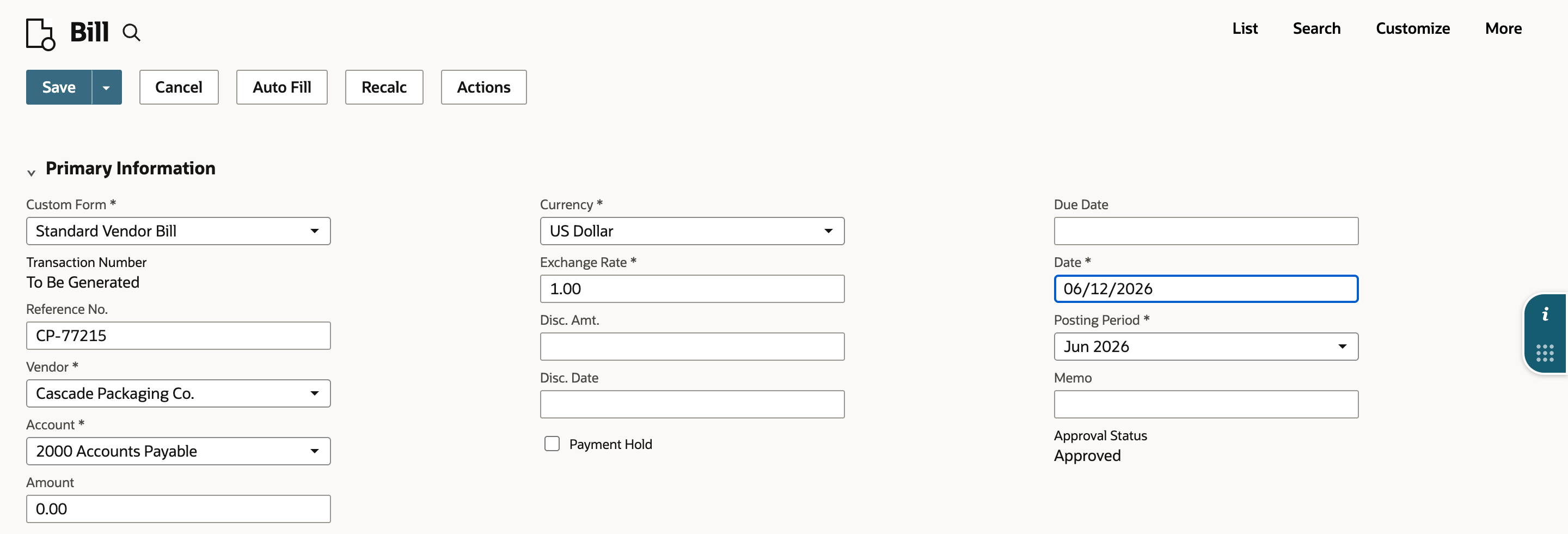The height and width of the screenshot is (534, 1568).
Task: Click the Auto Fill button
Action: point(282,87)
